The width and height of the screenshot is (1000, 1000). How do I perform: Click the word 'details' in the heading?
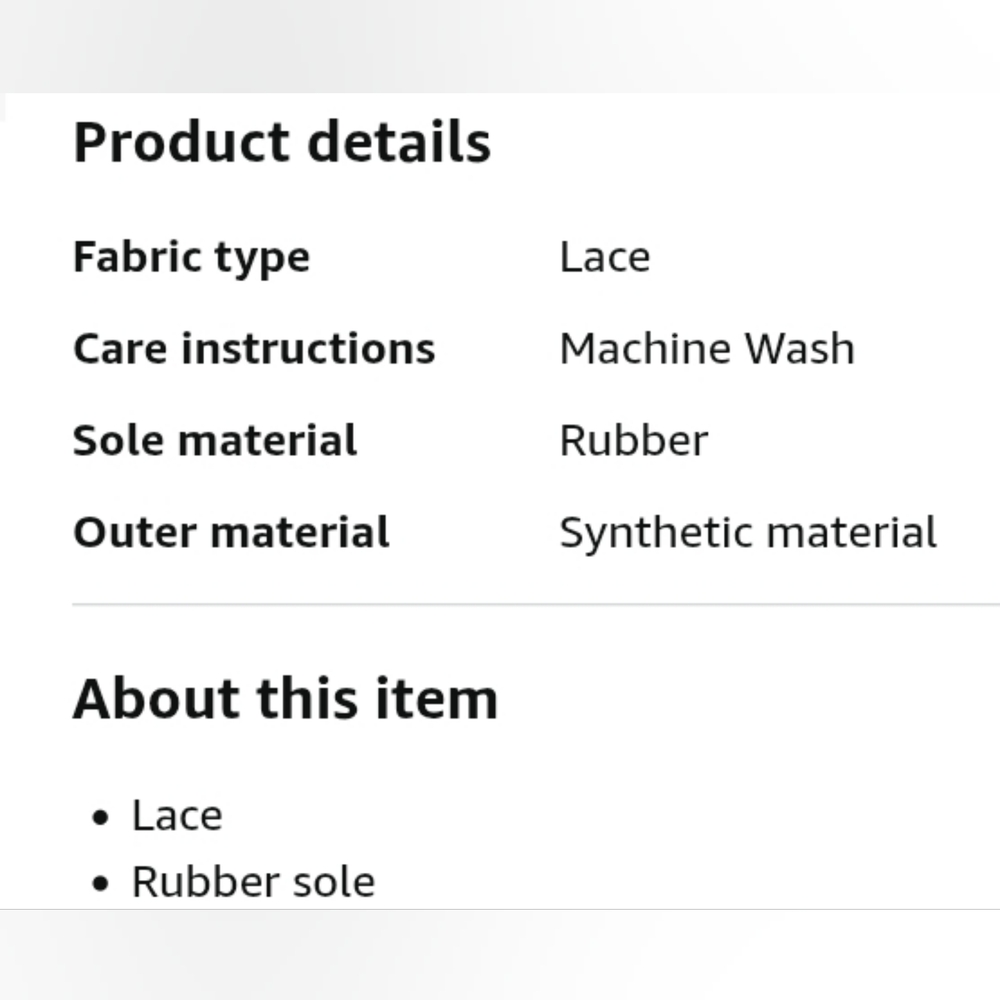click(x=399, y=142)
